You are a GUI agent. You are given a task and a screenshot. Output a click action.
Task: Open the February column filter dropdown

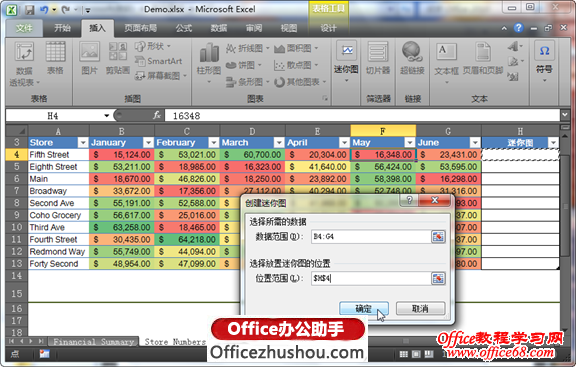214,143
